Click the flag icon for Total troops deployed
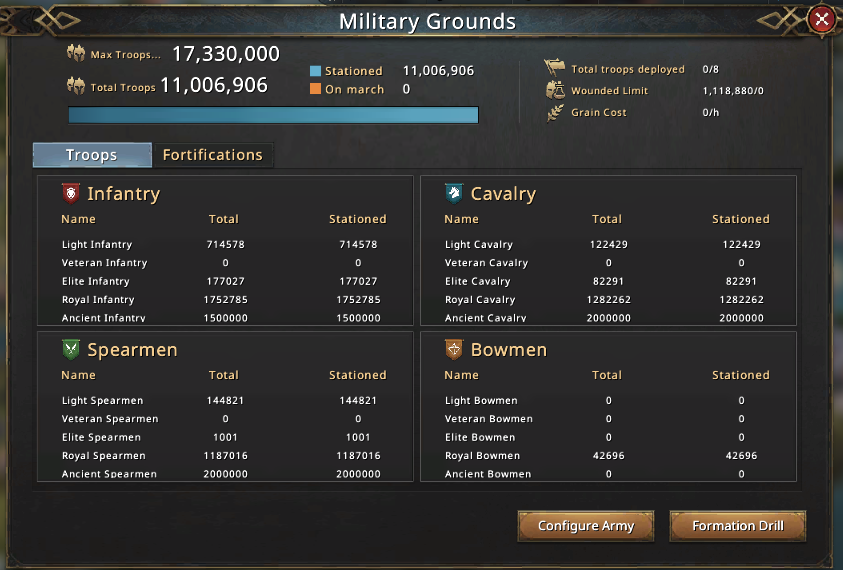Viewport: 843px width, 570px height. (554, 68)
